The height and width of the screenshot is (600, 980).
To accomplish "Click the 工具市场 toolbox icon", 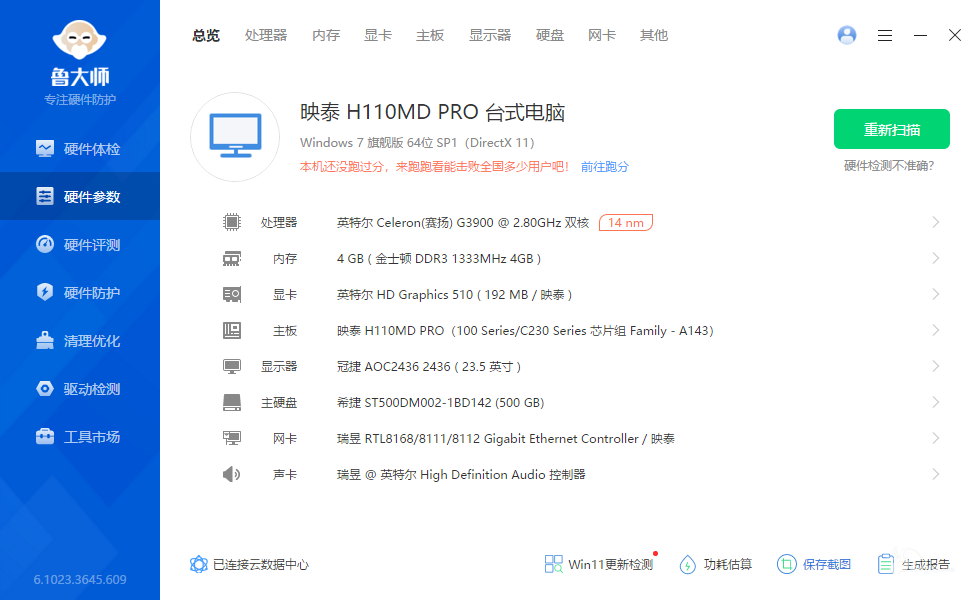I will point(45,436).
